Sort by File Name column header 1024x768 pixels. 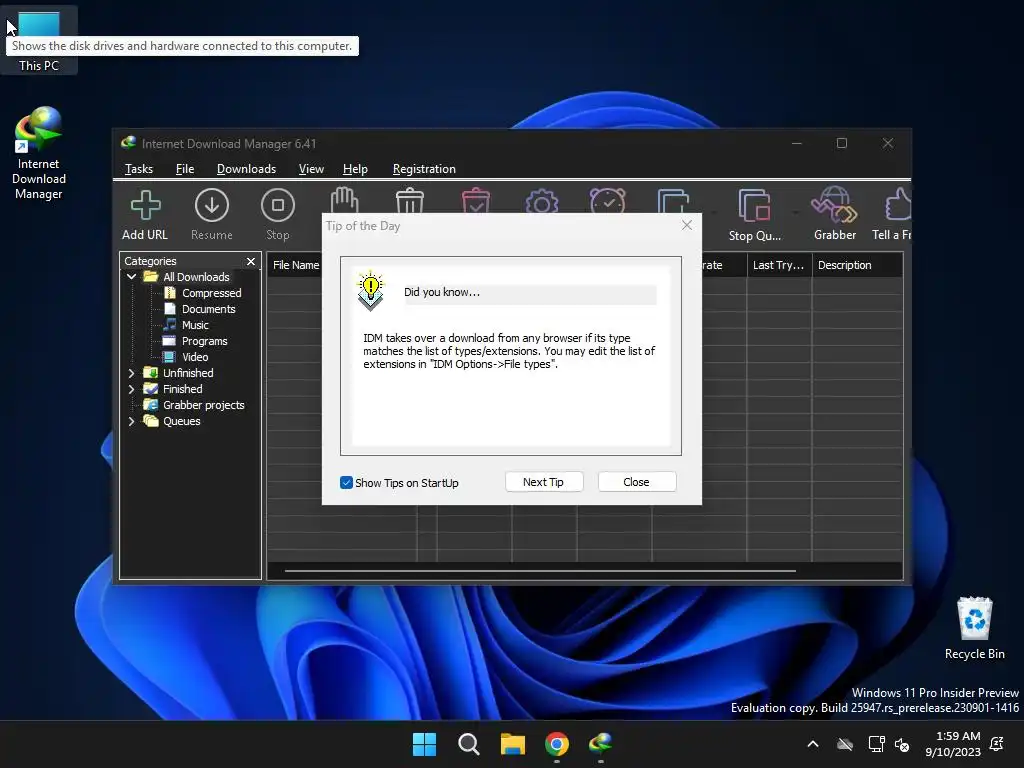(295, 265)
